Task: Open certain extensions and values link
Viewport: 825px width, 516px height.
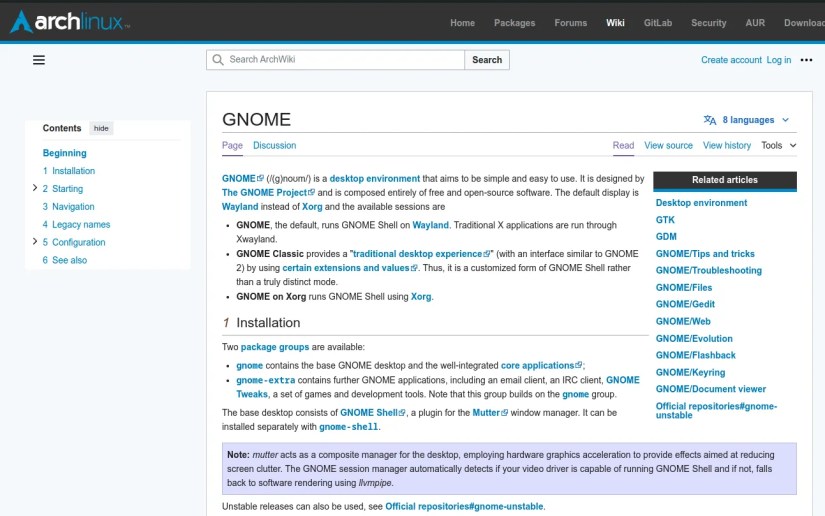Action: pyautogui.click(x=350, y=268)
